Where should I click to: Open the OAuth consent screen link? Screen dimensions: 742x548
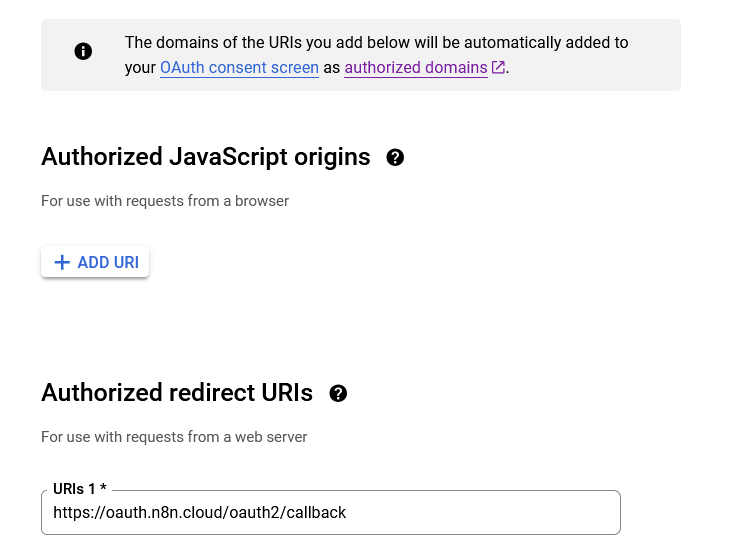point(239,68)
